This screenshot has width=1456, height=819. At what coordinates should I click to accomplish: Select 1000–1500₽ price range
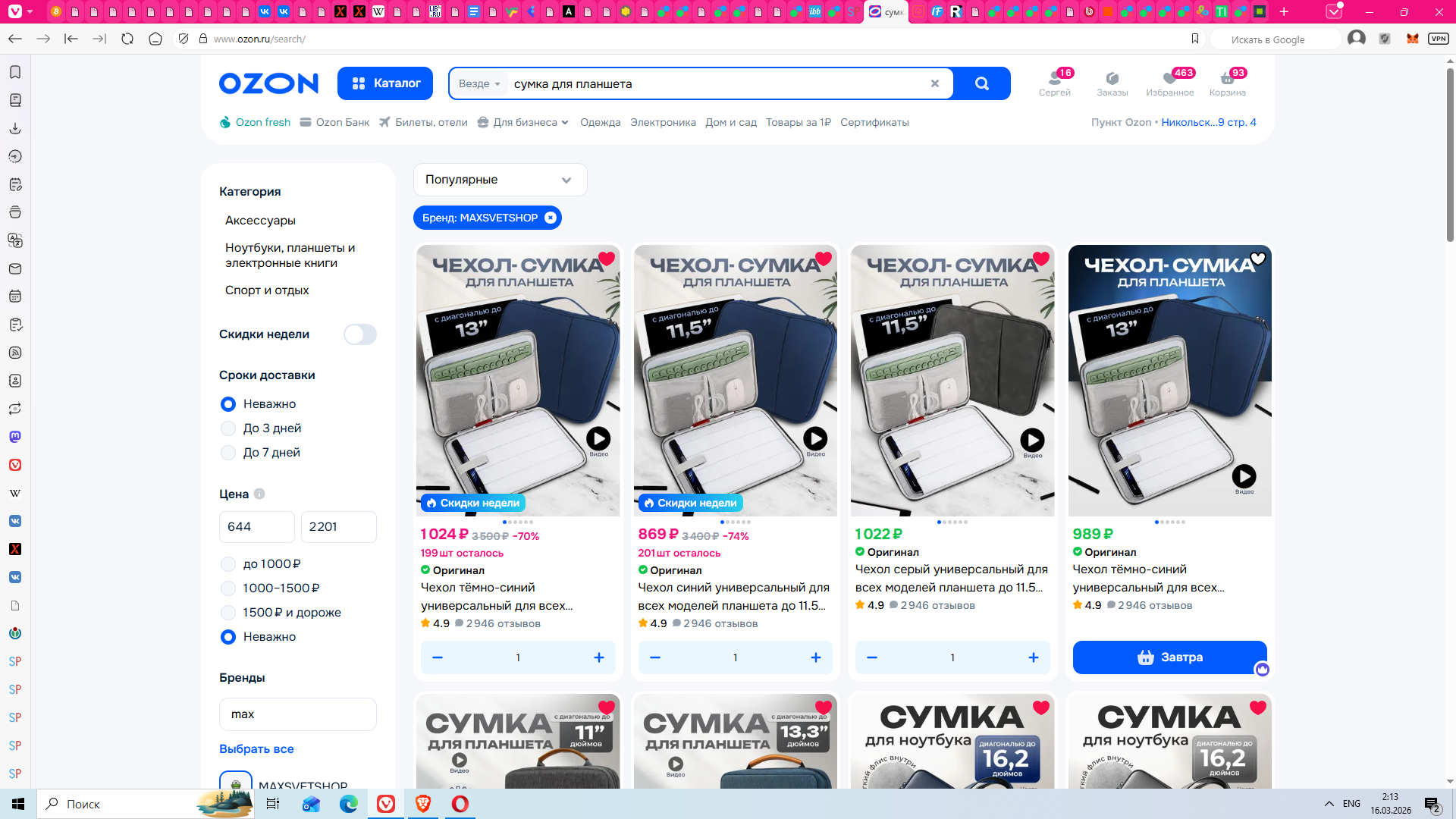[228, 588]
